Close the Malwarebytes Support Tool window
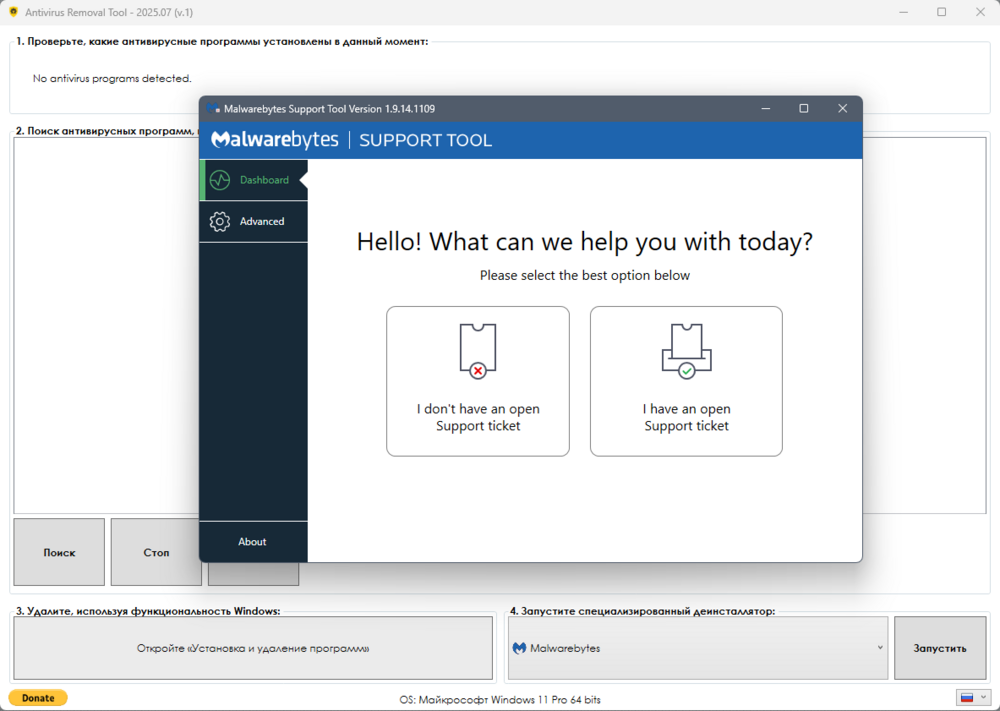Image resolution: width=1000 pixels, height=711 pixels. click(842, 108)
